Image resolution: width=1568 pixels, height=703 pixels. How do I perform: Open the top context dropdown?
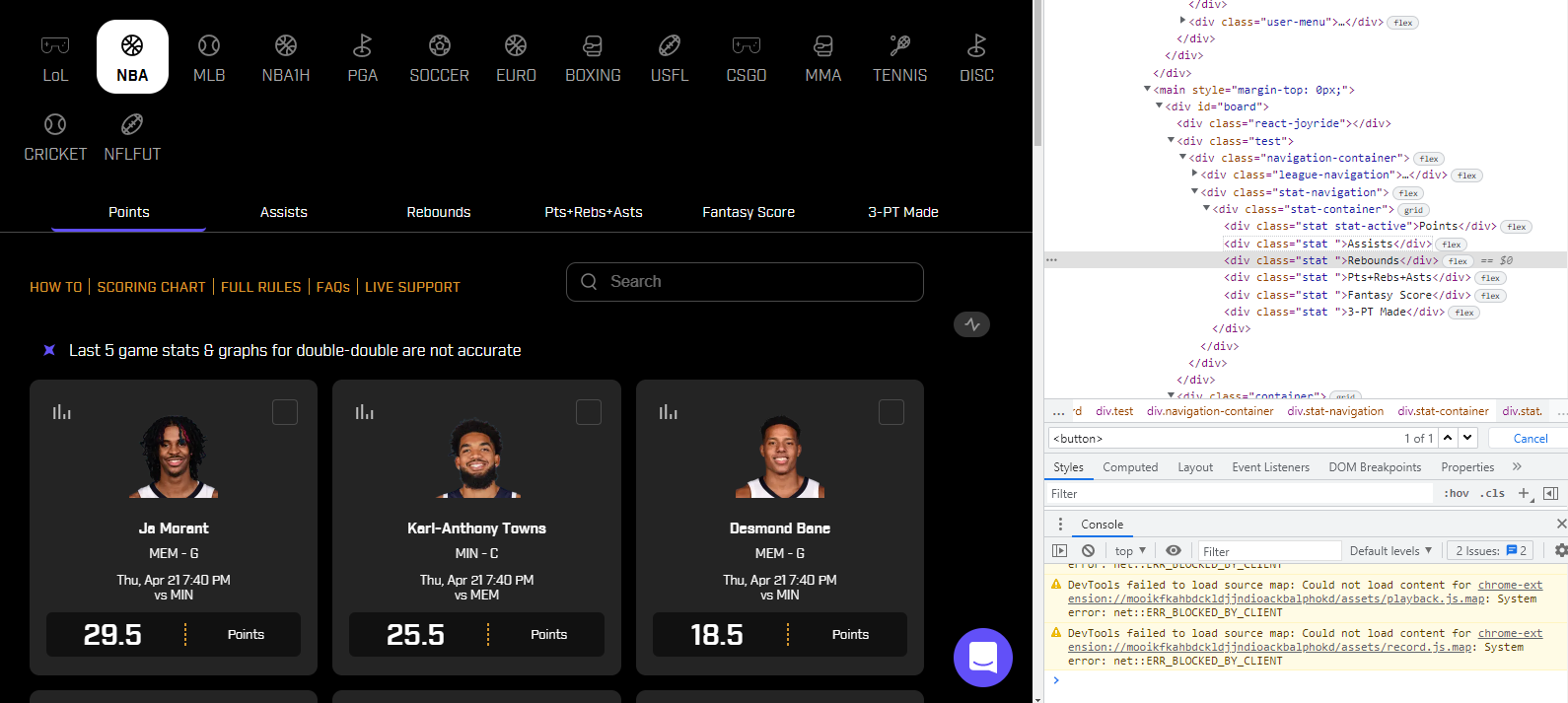coord(1130,551)
